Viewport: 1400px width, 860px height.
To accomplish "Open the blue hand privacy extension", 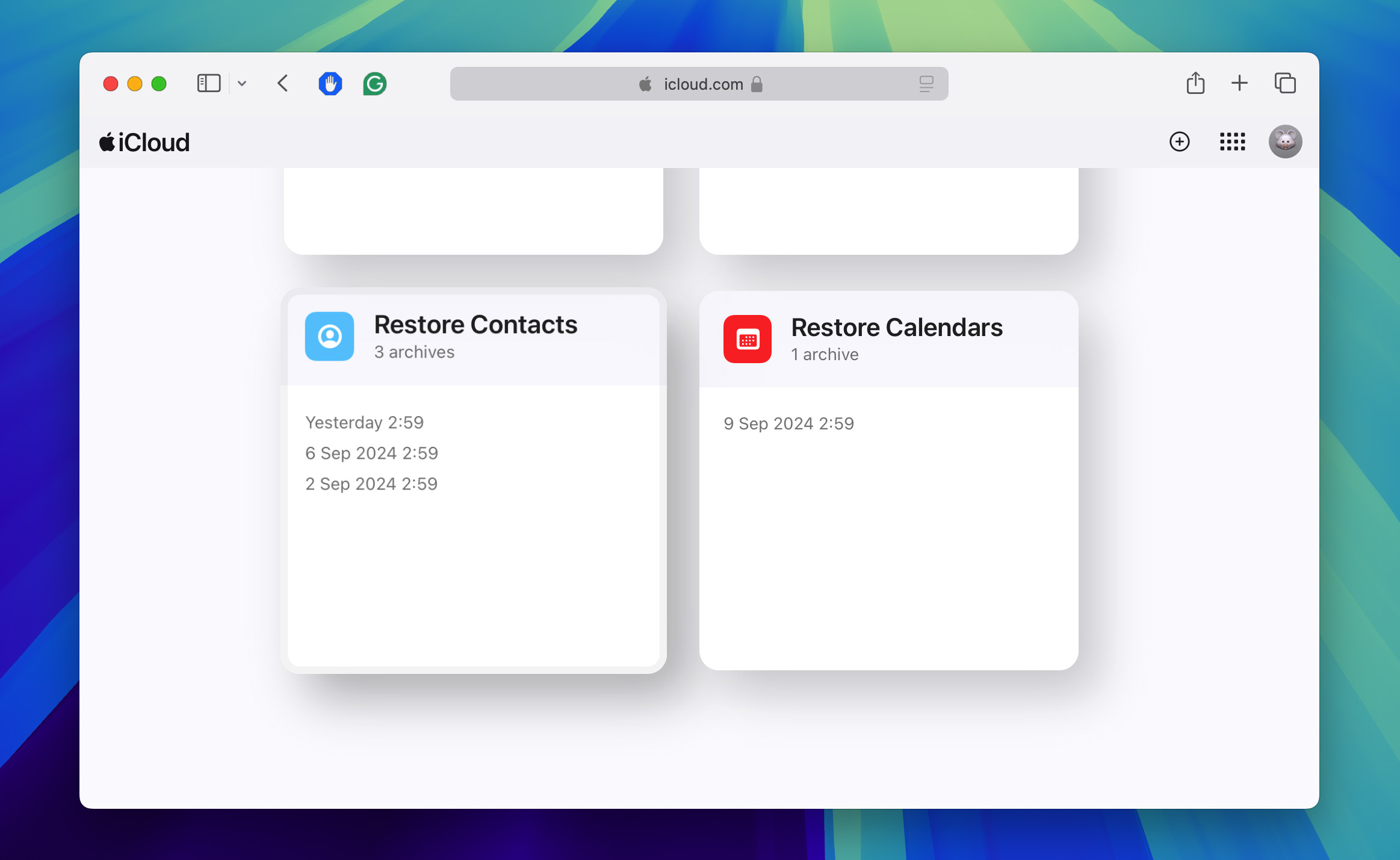I will click(330, 84).
